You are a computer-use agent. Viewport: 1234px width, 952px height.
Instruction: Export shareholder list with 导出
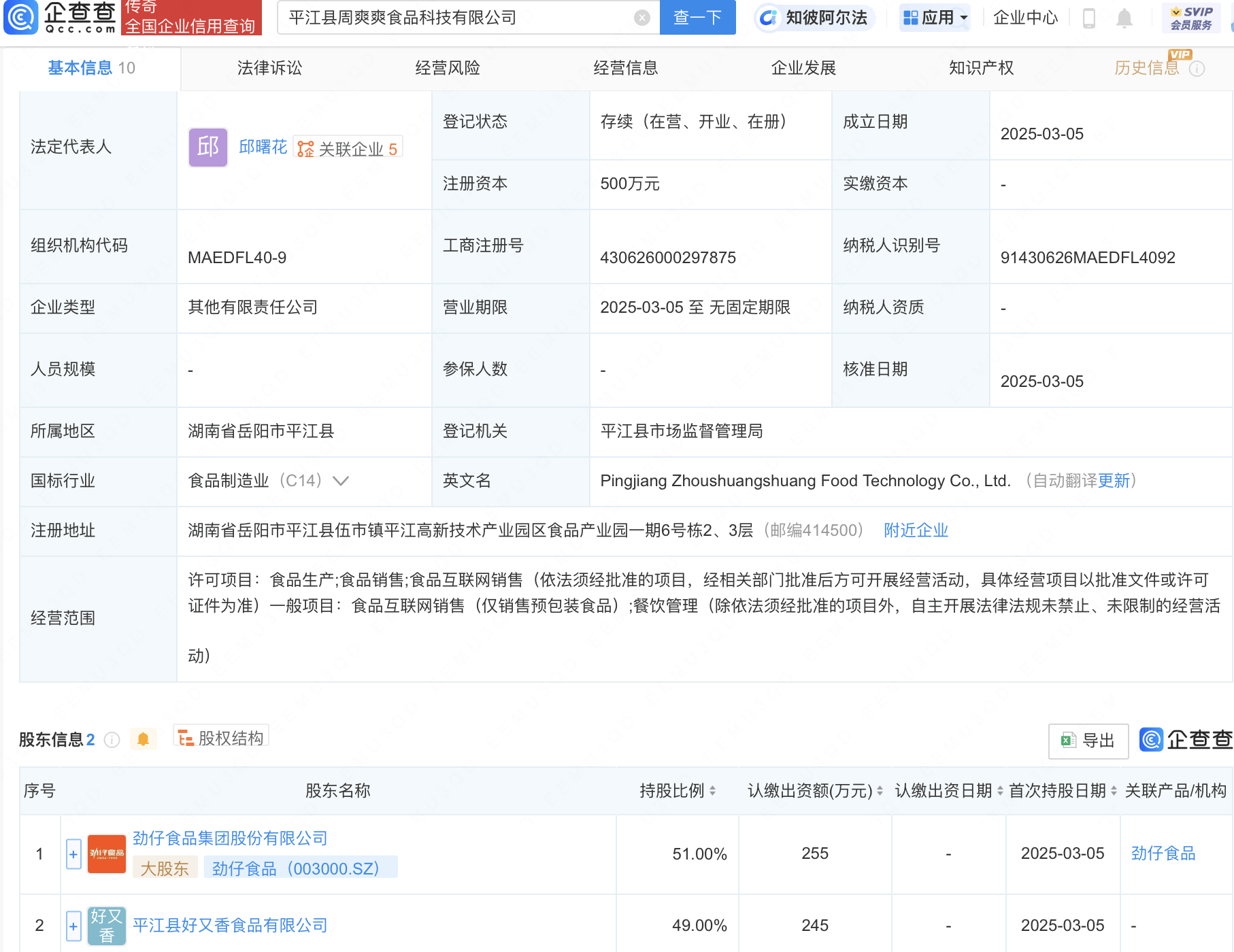[1088, 741]
